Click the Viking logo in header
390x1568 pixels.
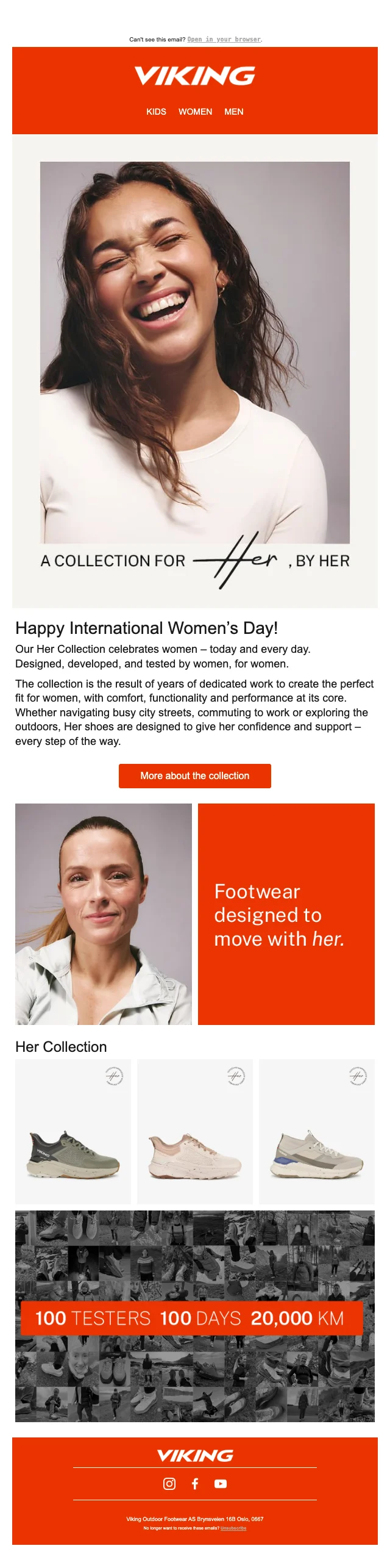195,76
